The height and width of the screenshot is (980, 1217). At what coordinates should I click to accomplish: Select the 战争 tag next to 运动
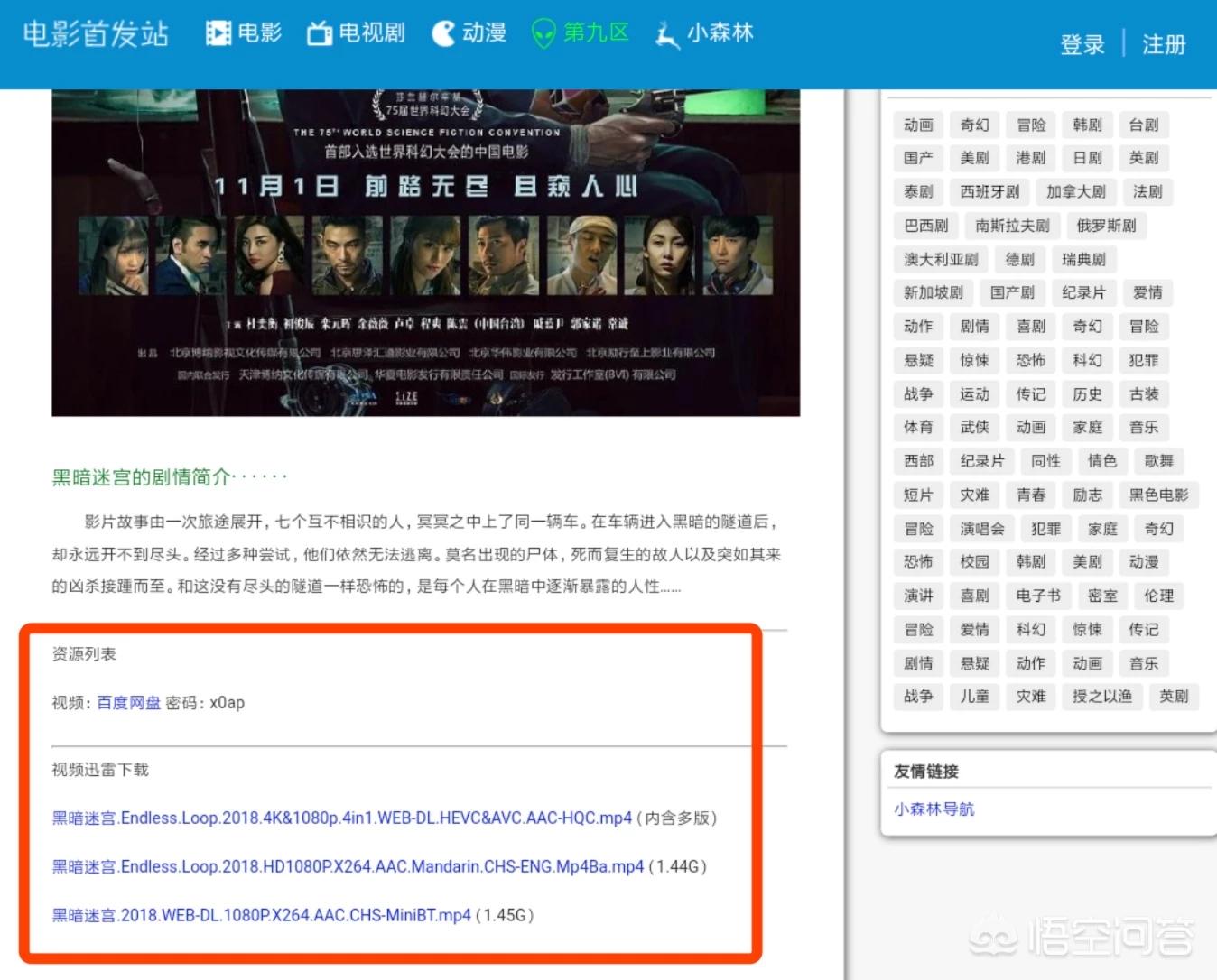[918, 393]
